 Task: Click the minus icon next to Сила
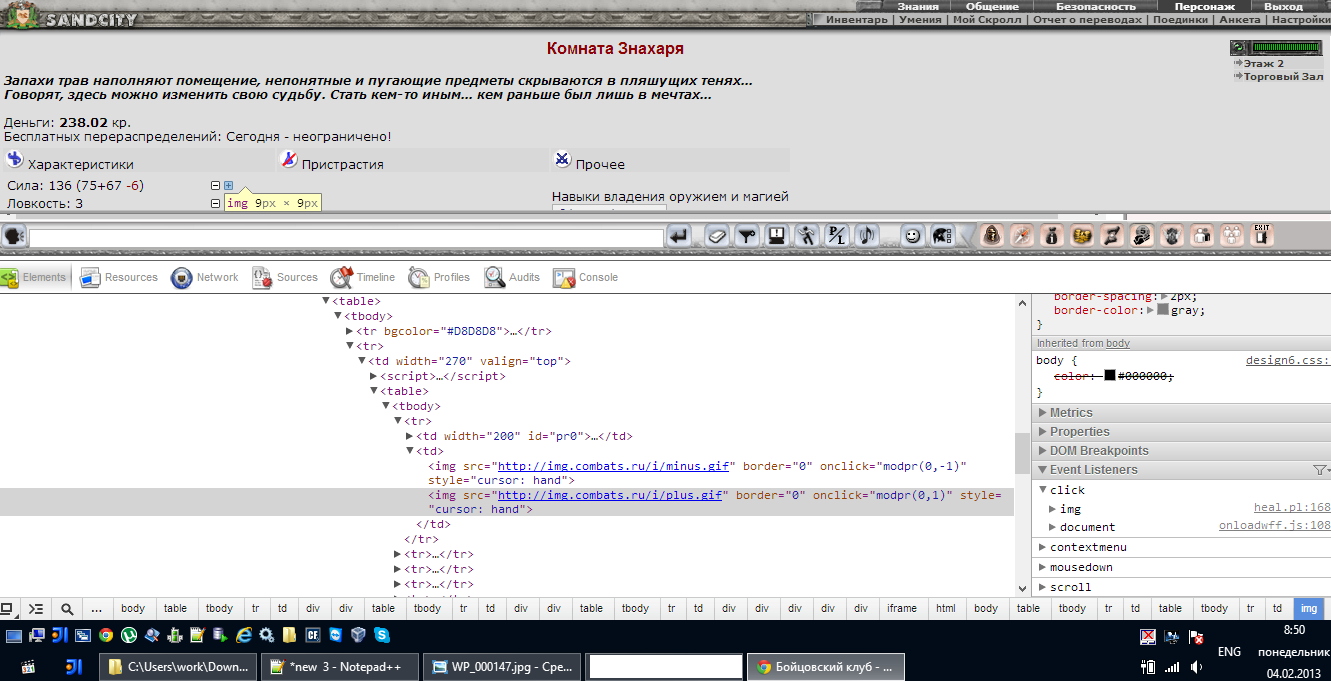pyautogui.click(x=215, y=185)
